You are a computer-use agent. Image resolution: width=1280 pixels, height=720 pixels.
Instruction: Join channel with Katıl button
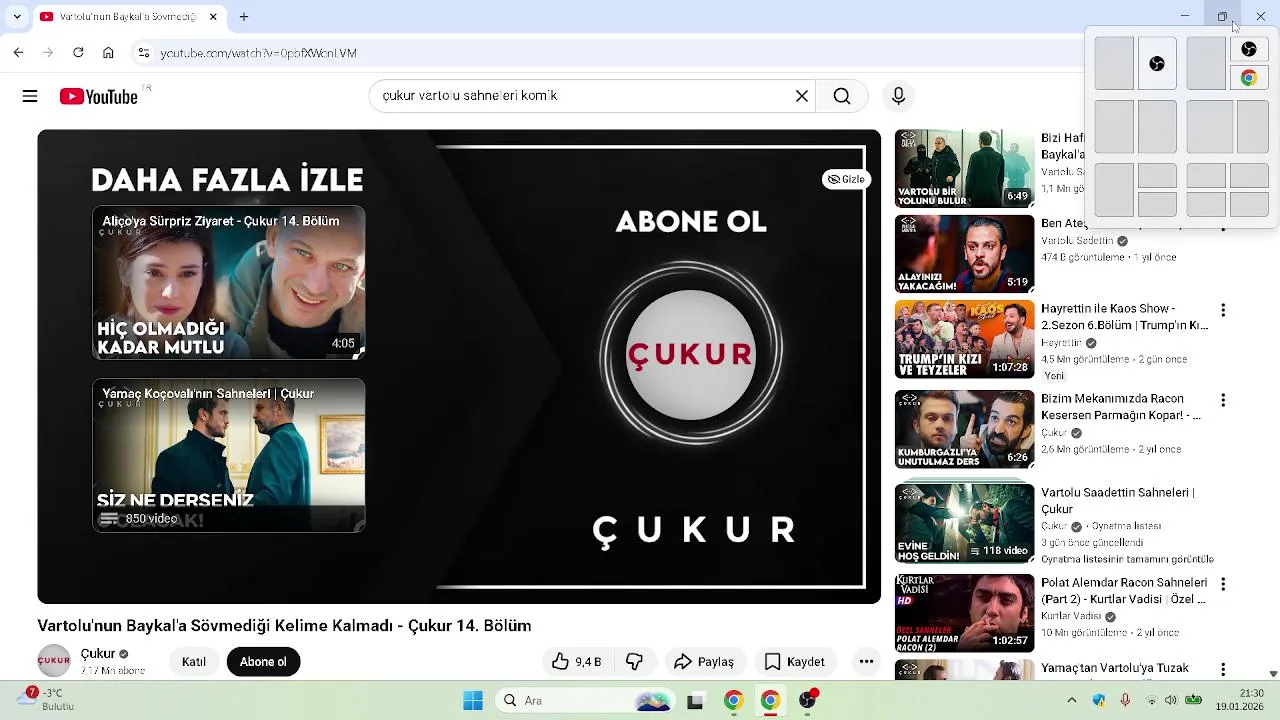pyautogui.click(x=194, y=661)
